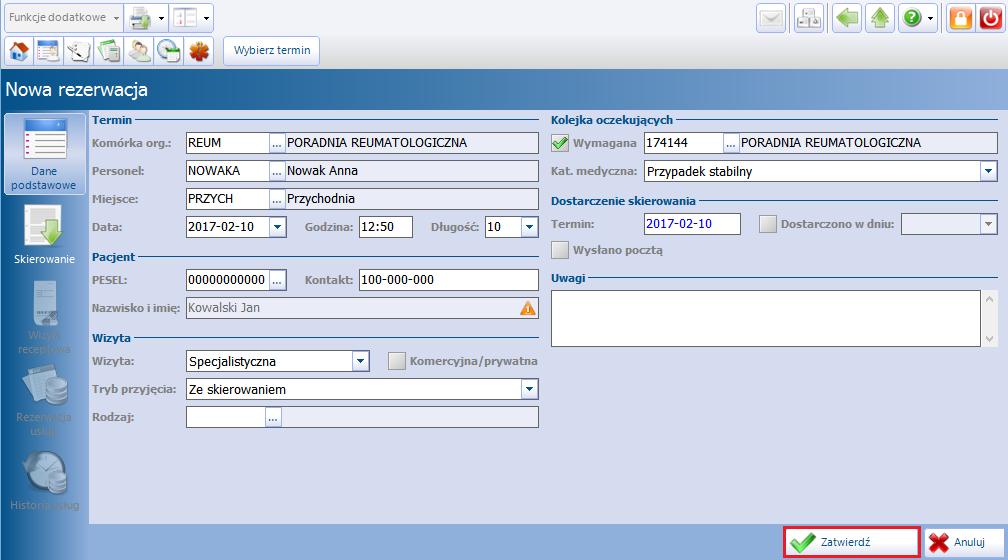Open queue 174144 lookup ellipsis button

coord(730,143)
